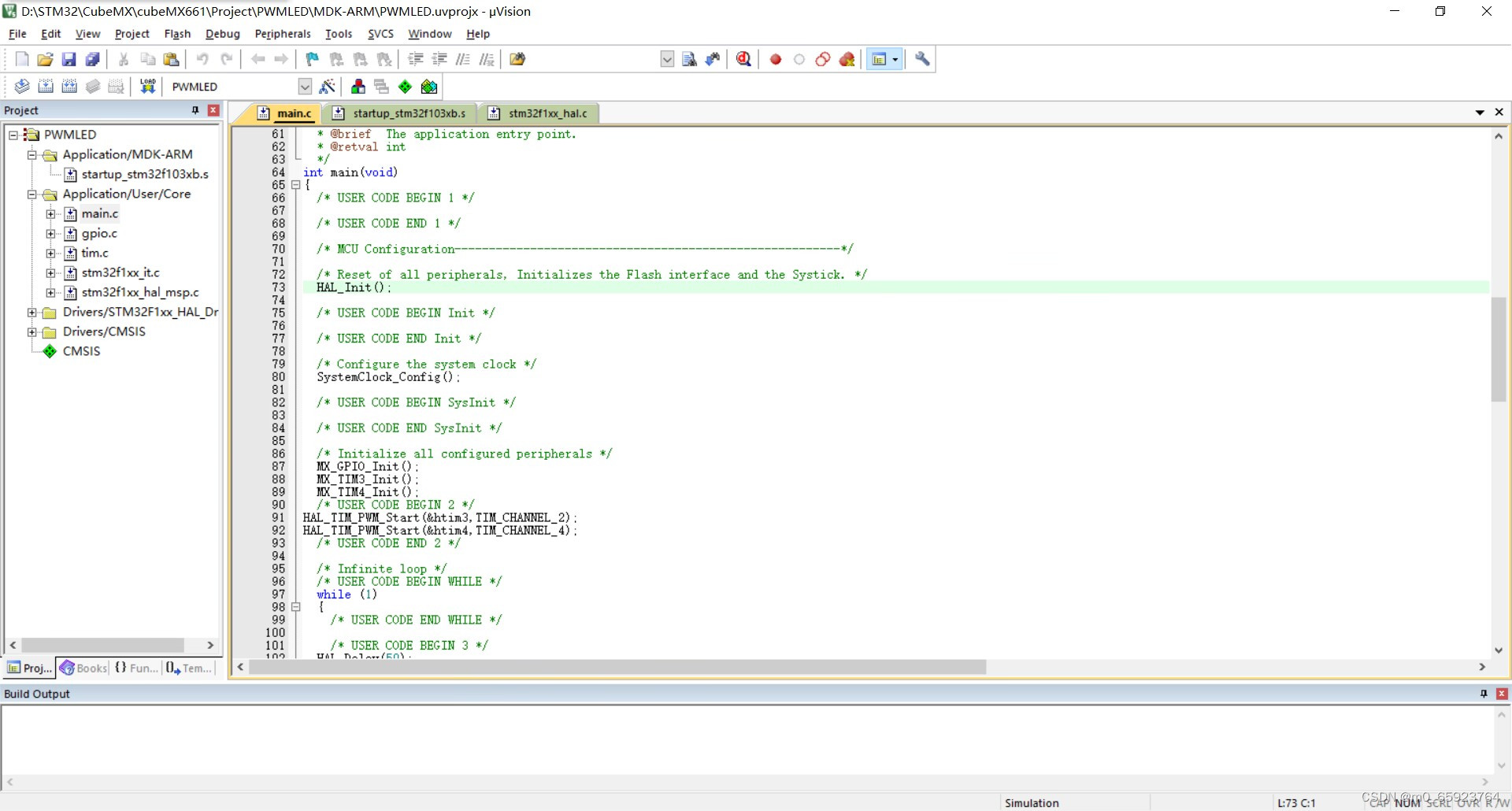
Task: Click the Save All icon
Action: [92, 59]
